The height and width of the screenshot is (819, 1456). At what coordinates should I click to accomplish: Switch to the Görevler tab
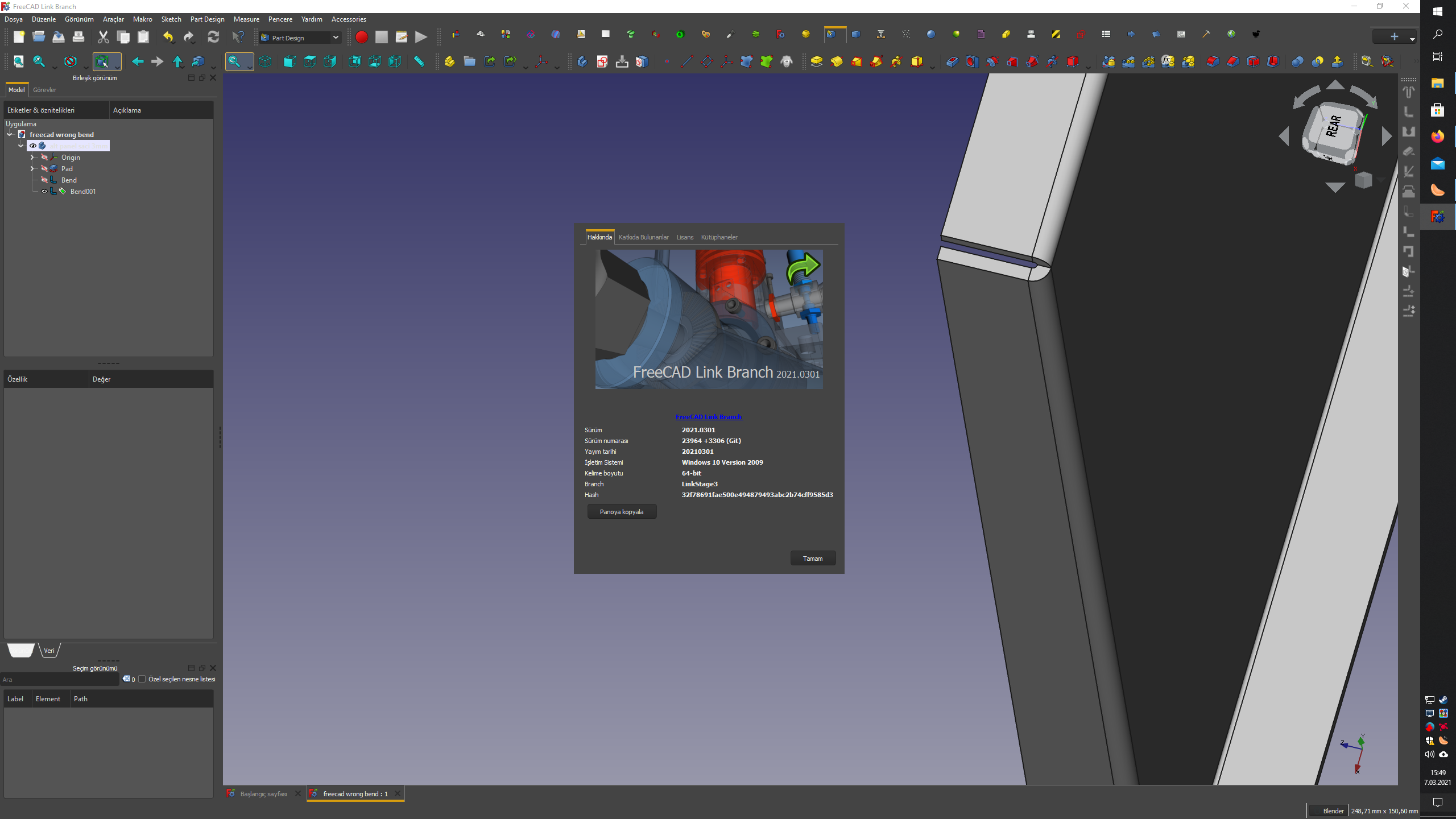click(45, 90)
